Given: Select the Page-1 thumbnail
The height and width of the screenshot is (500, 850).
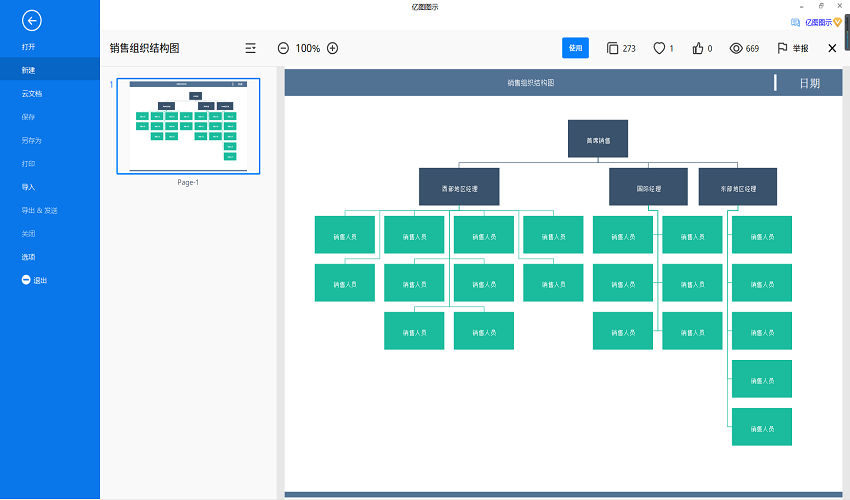Looking at the screenshot, I should (x=189, y=126).
